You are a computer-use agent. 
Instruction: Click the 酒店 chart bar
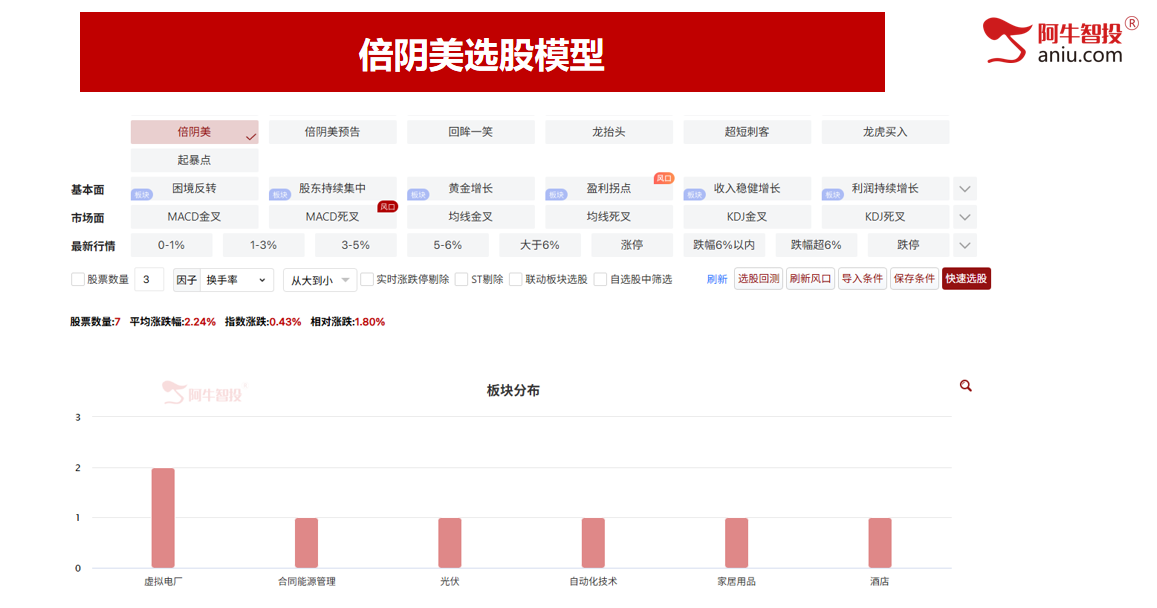point(880,543)
